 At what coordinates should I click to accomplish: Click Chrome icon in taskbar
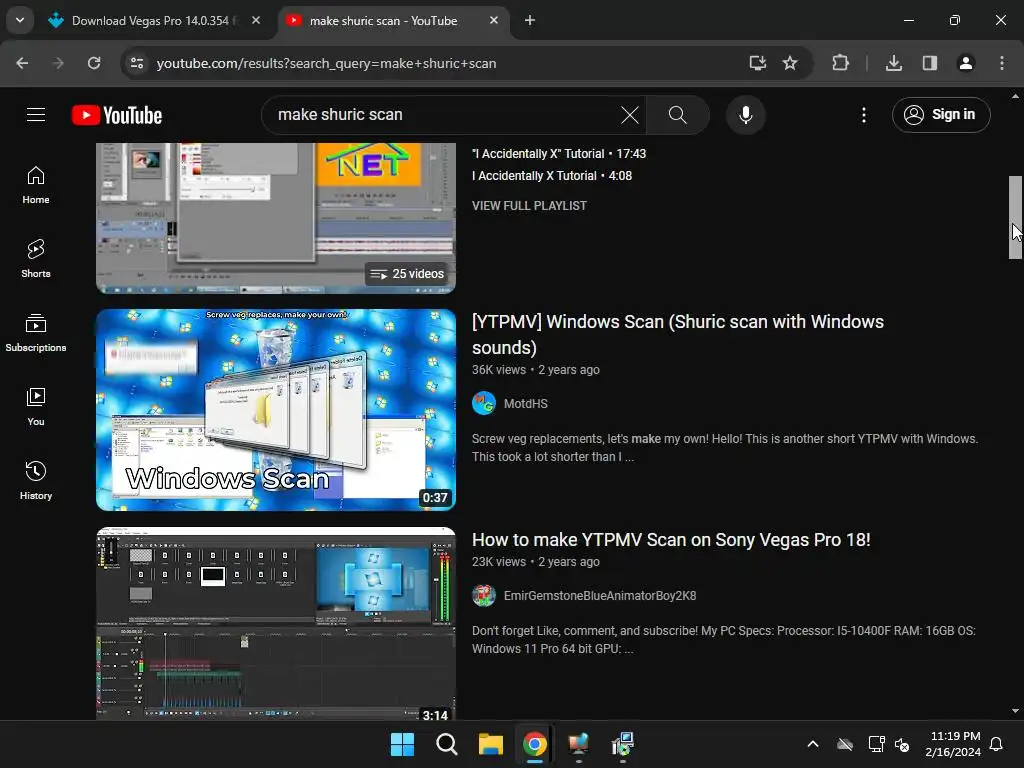point(534,744)
